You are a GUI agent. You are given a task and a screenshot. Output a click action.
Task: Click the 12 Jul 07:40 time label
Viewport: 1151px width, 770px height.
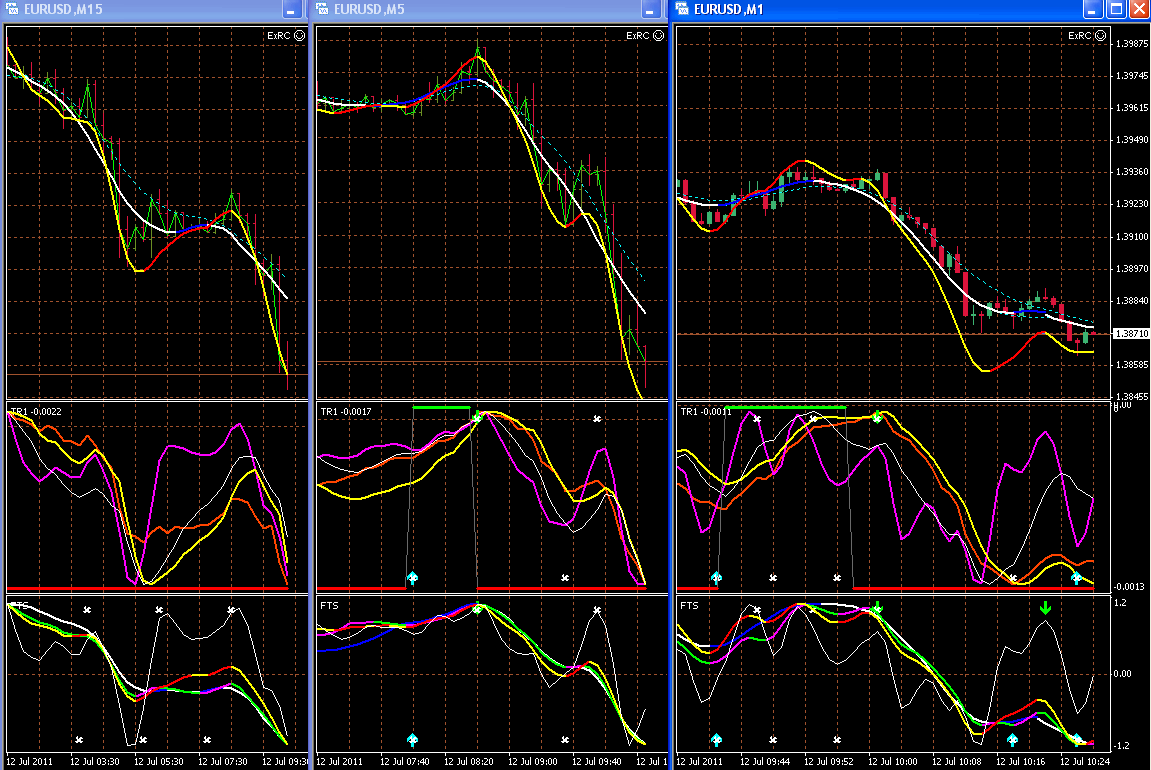coord(404,762)
